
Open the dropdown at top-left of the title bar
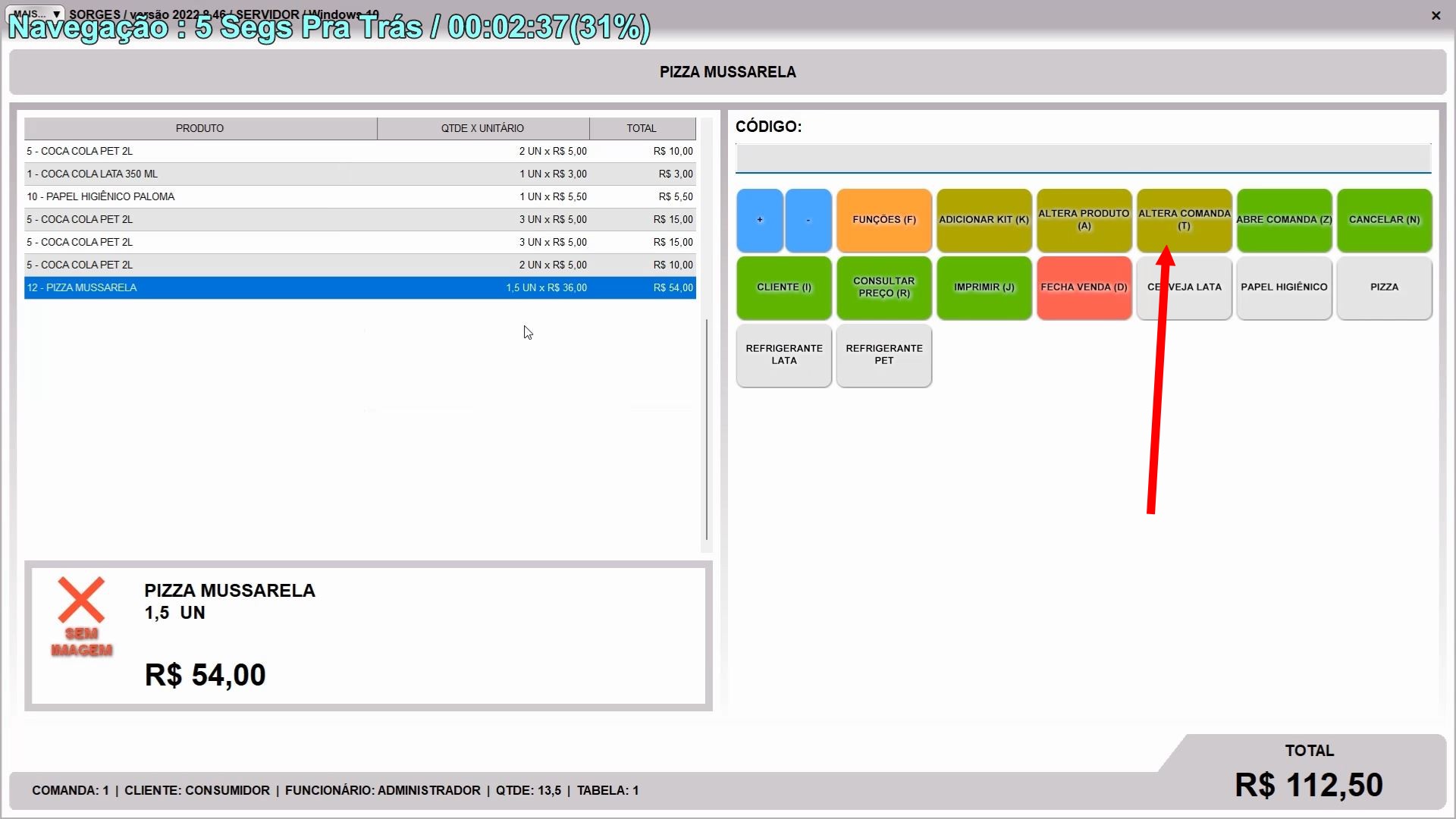click(36, 14)
